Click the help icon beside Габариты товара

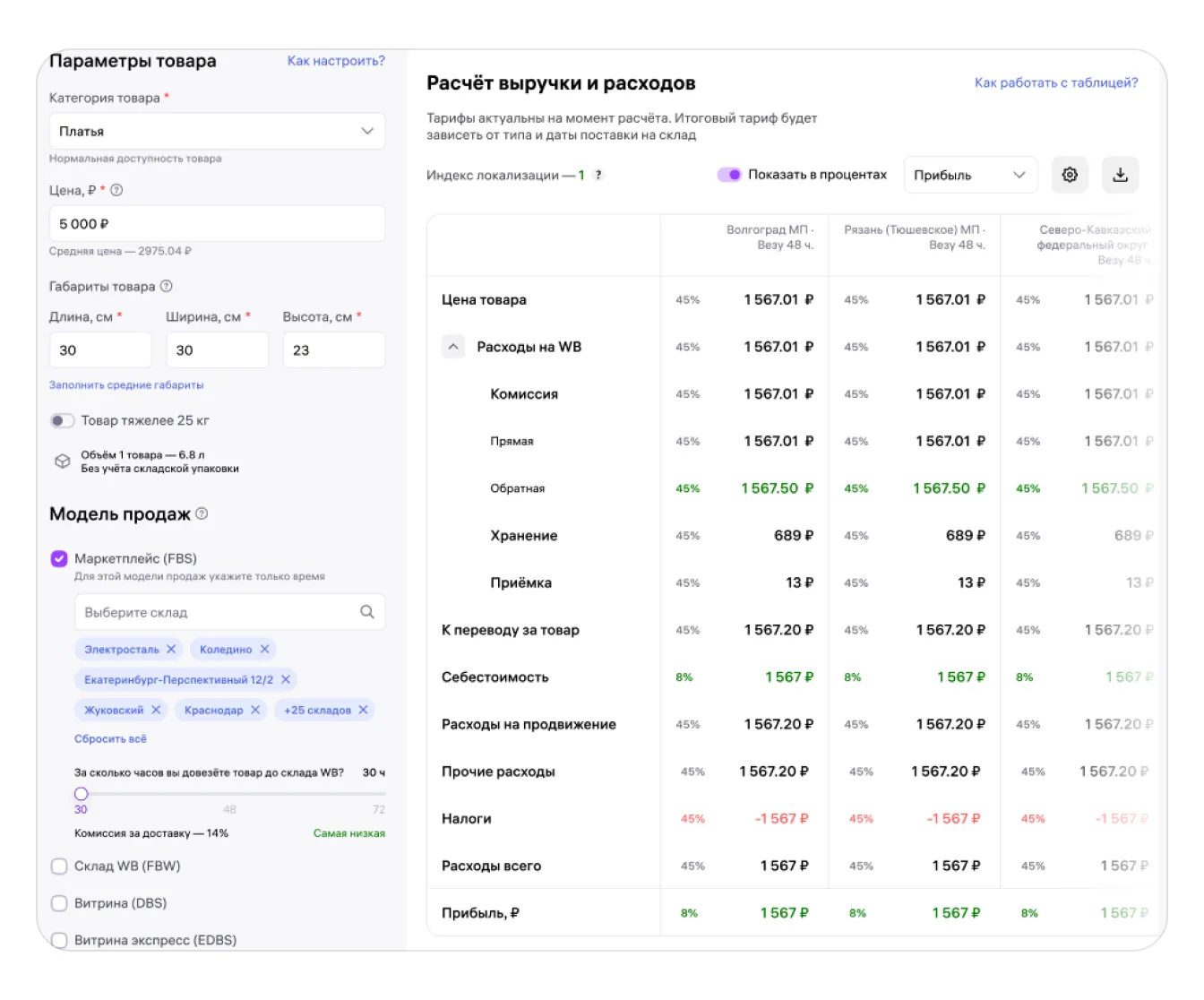[x=167, y=287]
